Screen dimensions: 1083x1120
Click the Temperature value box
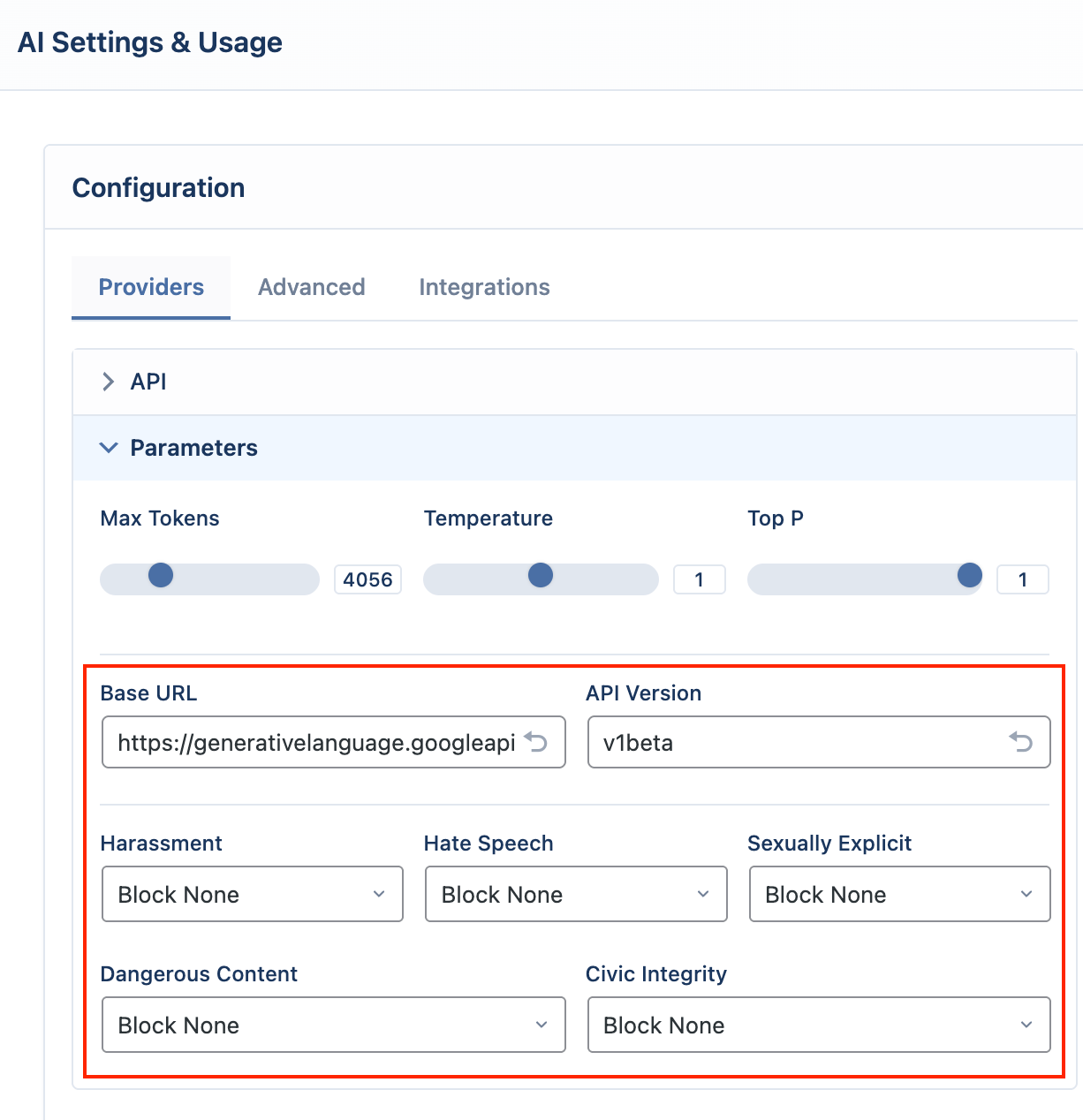pyautogui.click(x=700, y=579)
